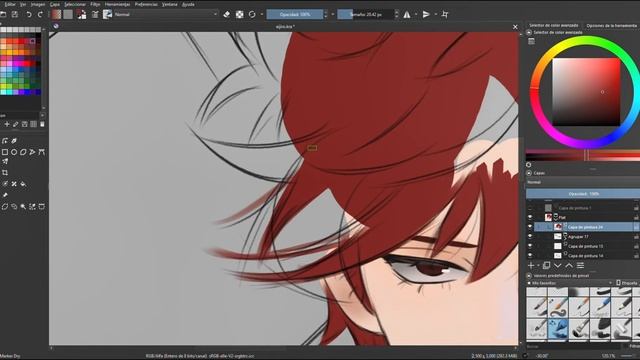Click the reload brush preset icon
This screenshot has width=640, height=360.
click(252, 14)
